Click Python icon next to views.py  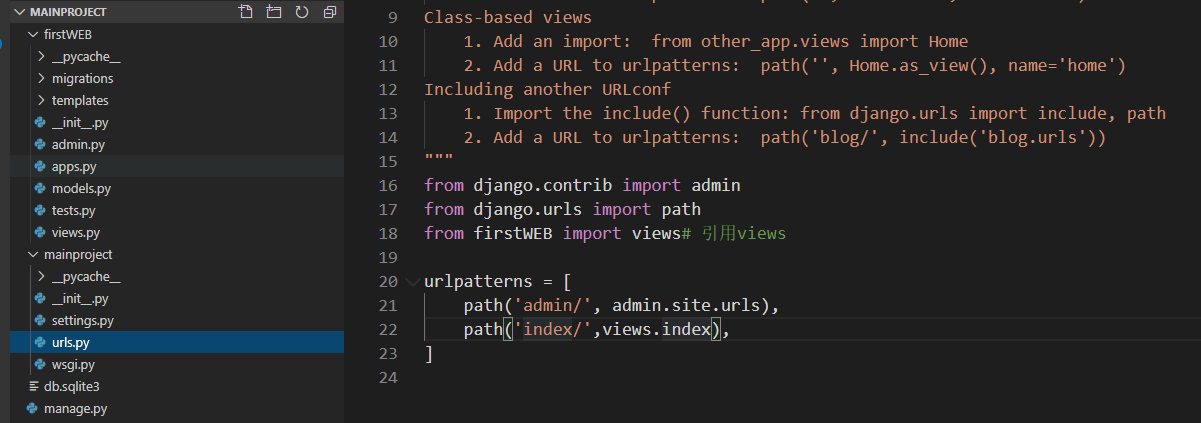coord(40,232)
